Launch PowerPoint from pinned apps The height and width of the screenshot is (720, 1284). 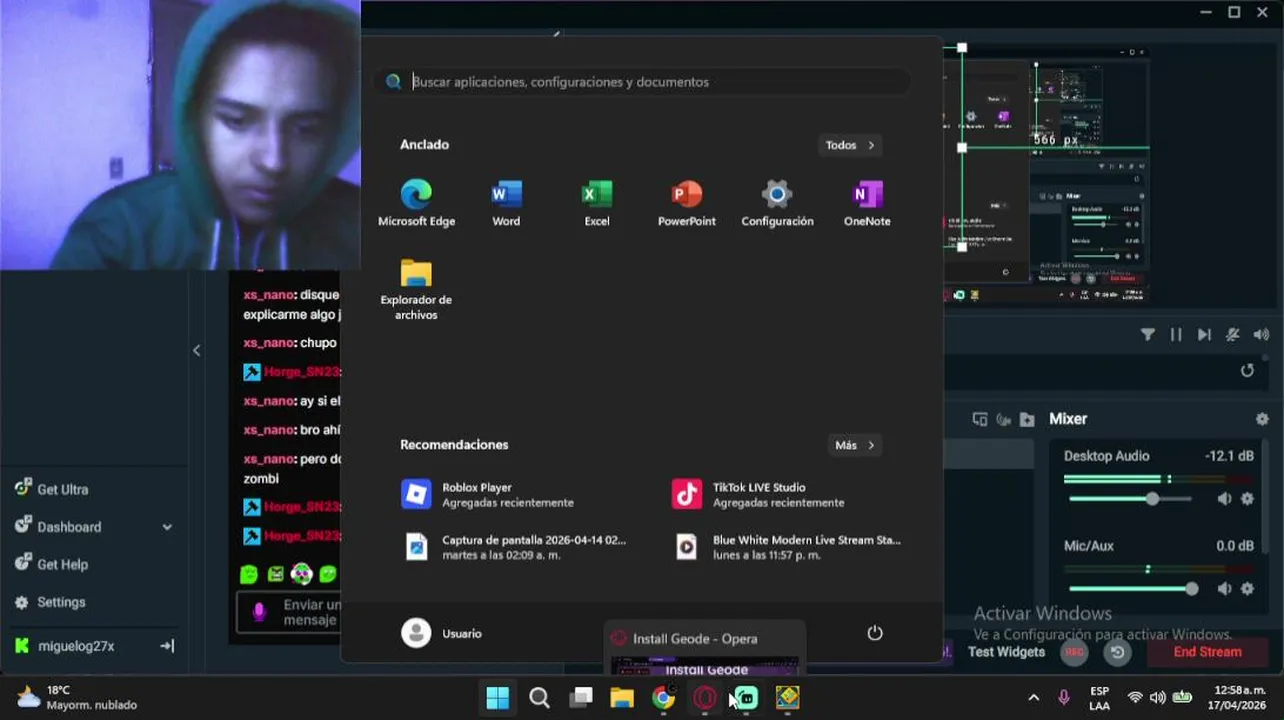[687, 203]
